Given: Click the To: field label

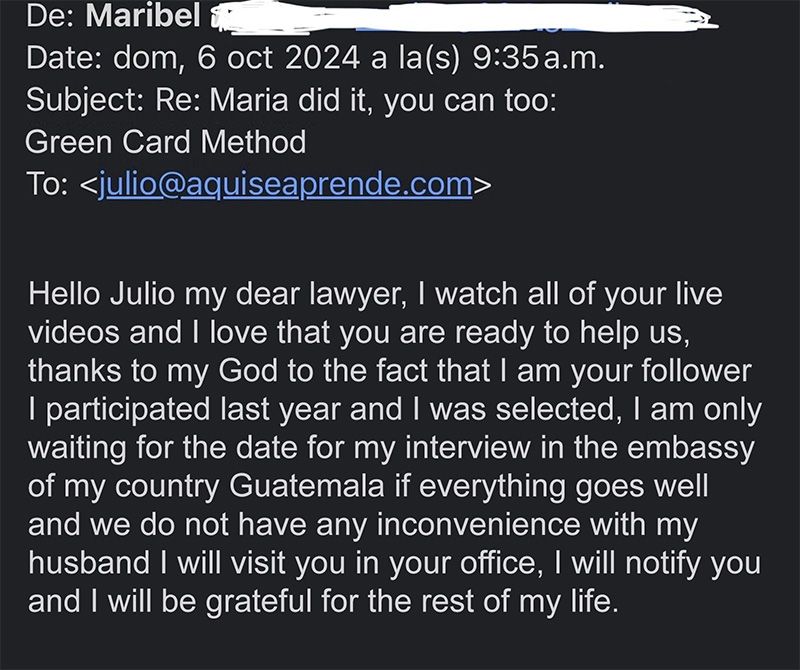Looking at the screenshot, I should 47,184.
